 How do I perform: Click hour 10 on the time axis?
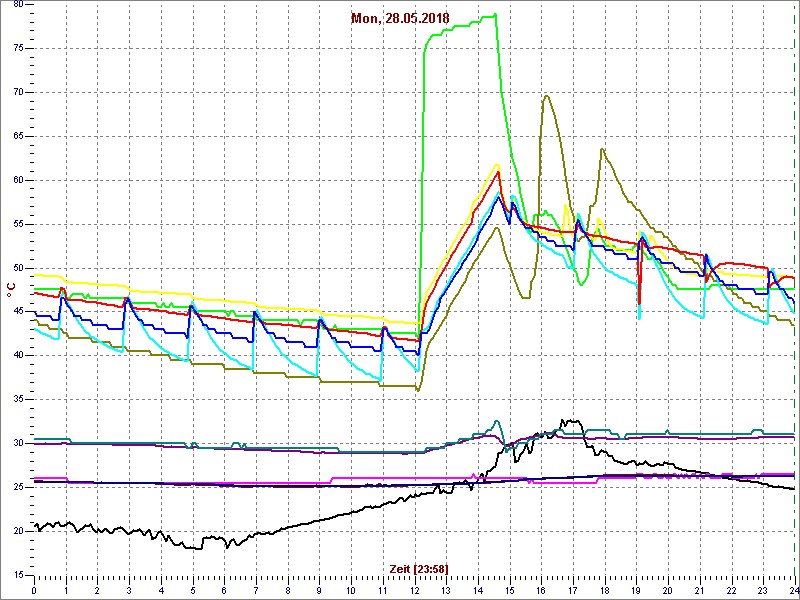351,590
